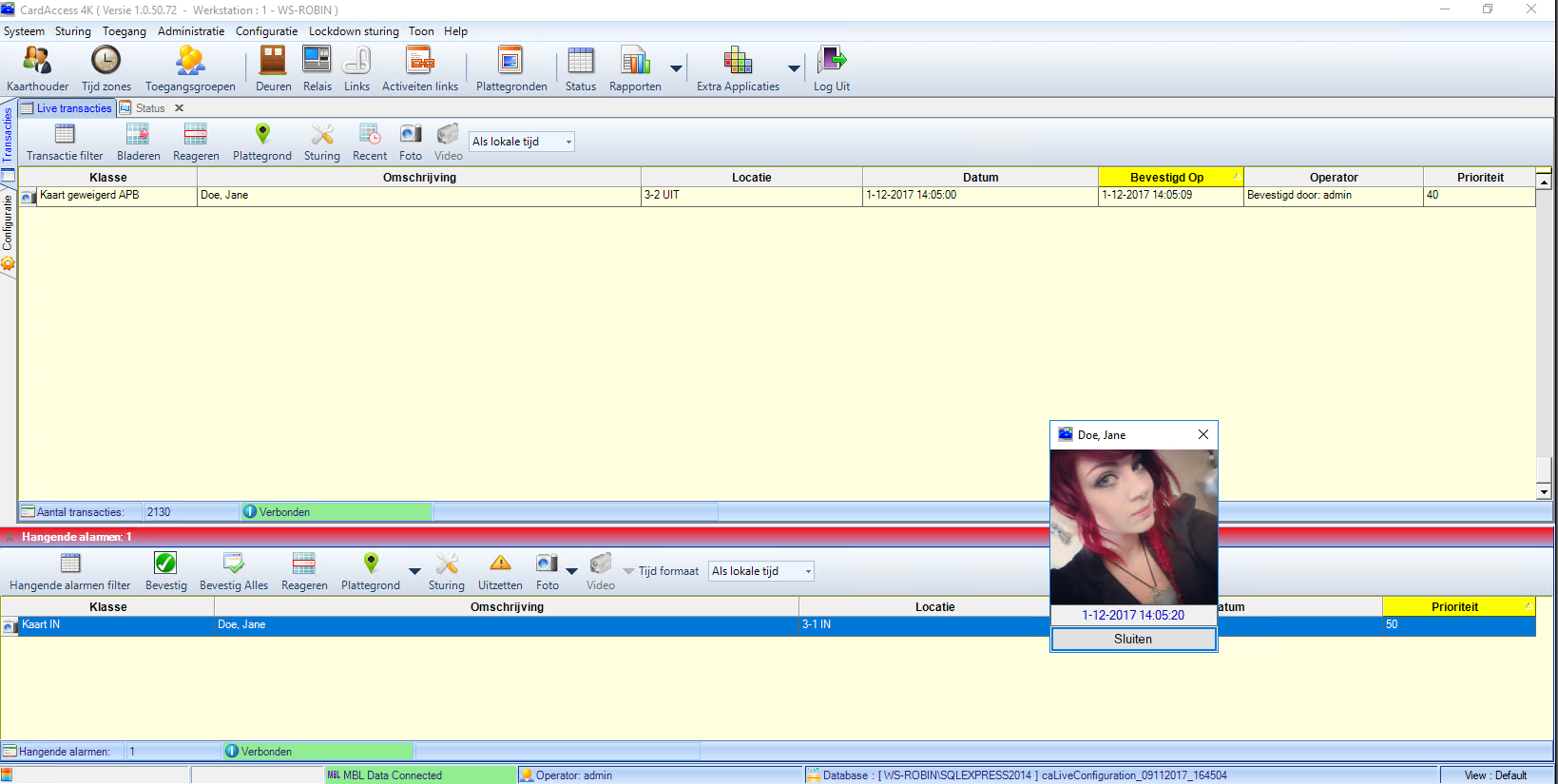Open the Status icon in main toolbar
This screenshot has height=784, width=1558.
[580, 61]
